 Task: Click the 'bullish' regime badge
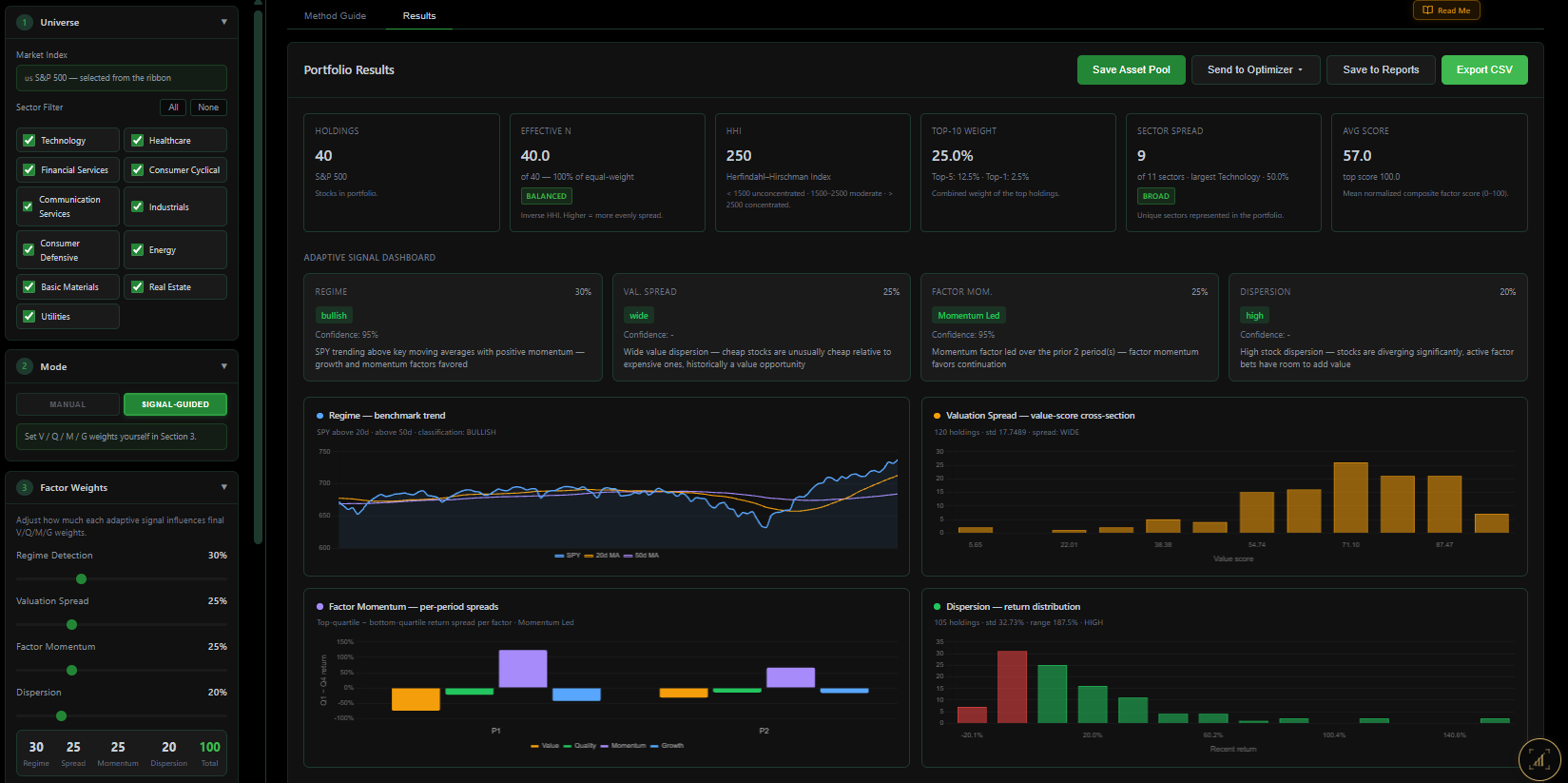334,315
